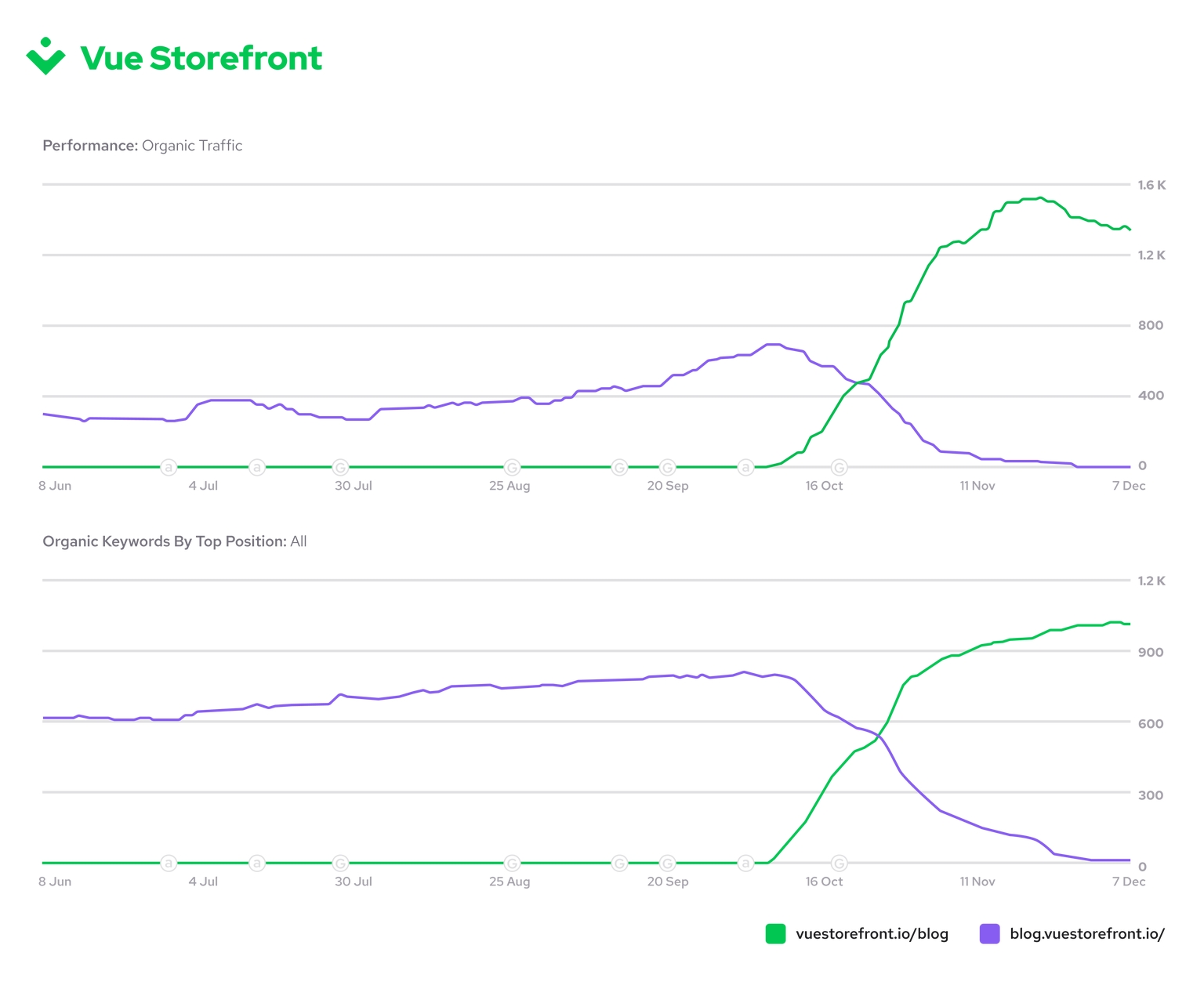Click the 'Organic Keywords By Top Position: All' title

[x=175, y=541]
